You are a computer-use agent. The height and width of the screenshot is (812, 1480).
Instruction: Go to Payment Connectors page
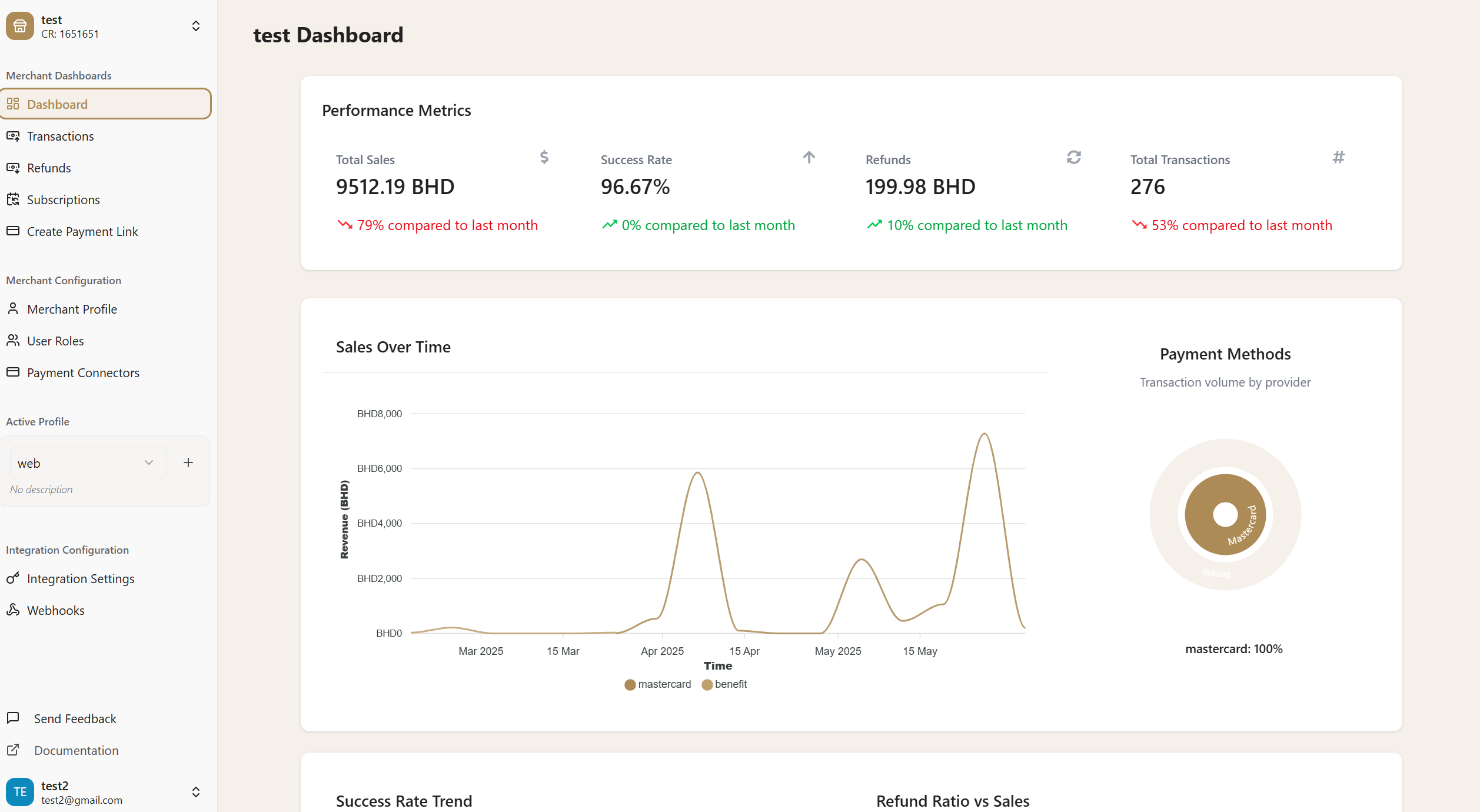[83, 372]
